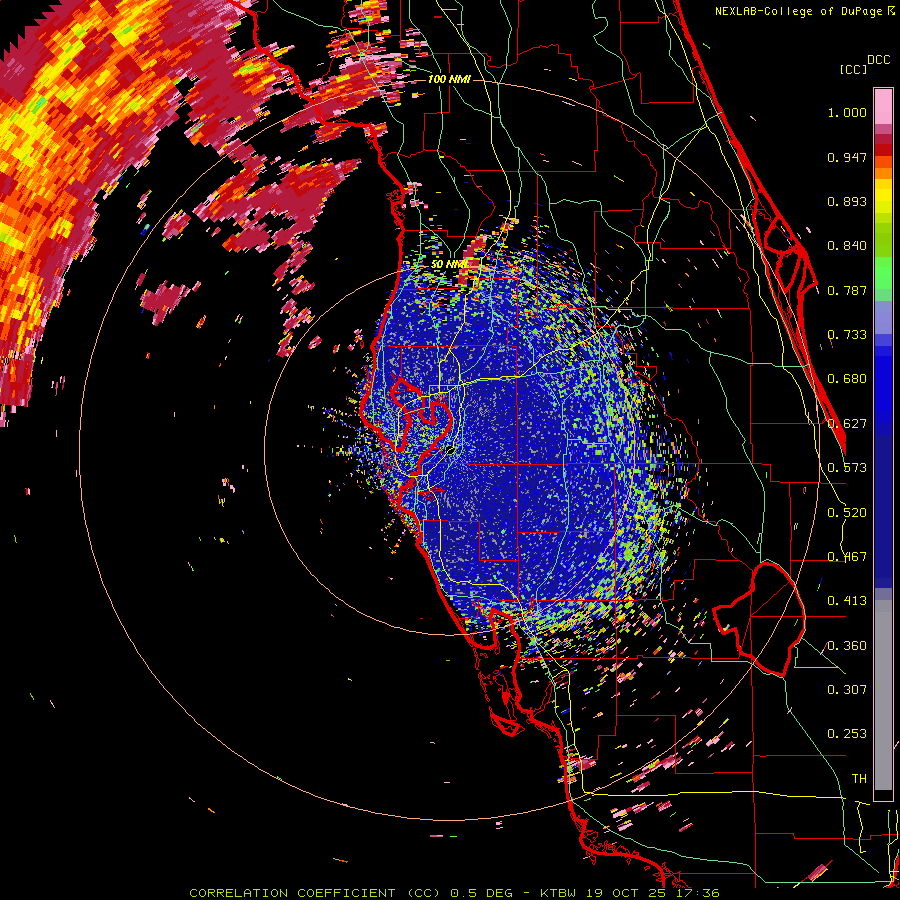Click the TH threshold label
This screenshot has width=900, height=900.
tap(859, 779)
